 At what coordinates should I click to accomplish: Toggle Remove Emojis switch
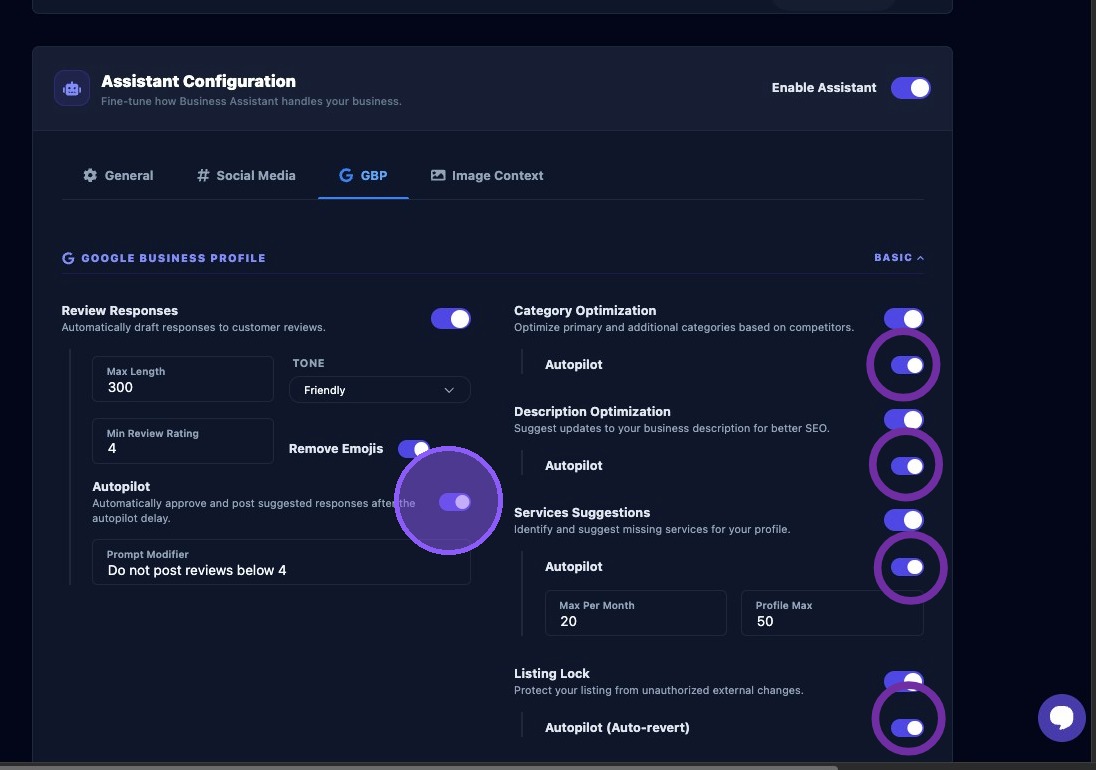click(x=414, y=449)
